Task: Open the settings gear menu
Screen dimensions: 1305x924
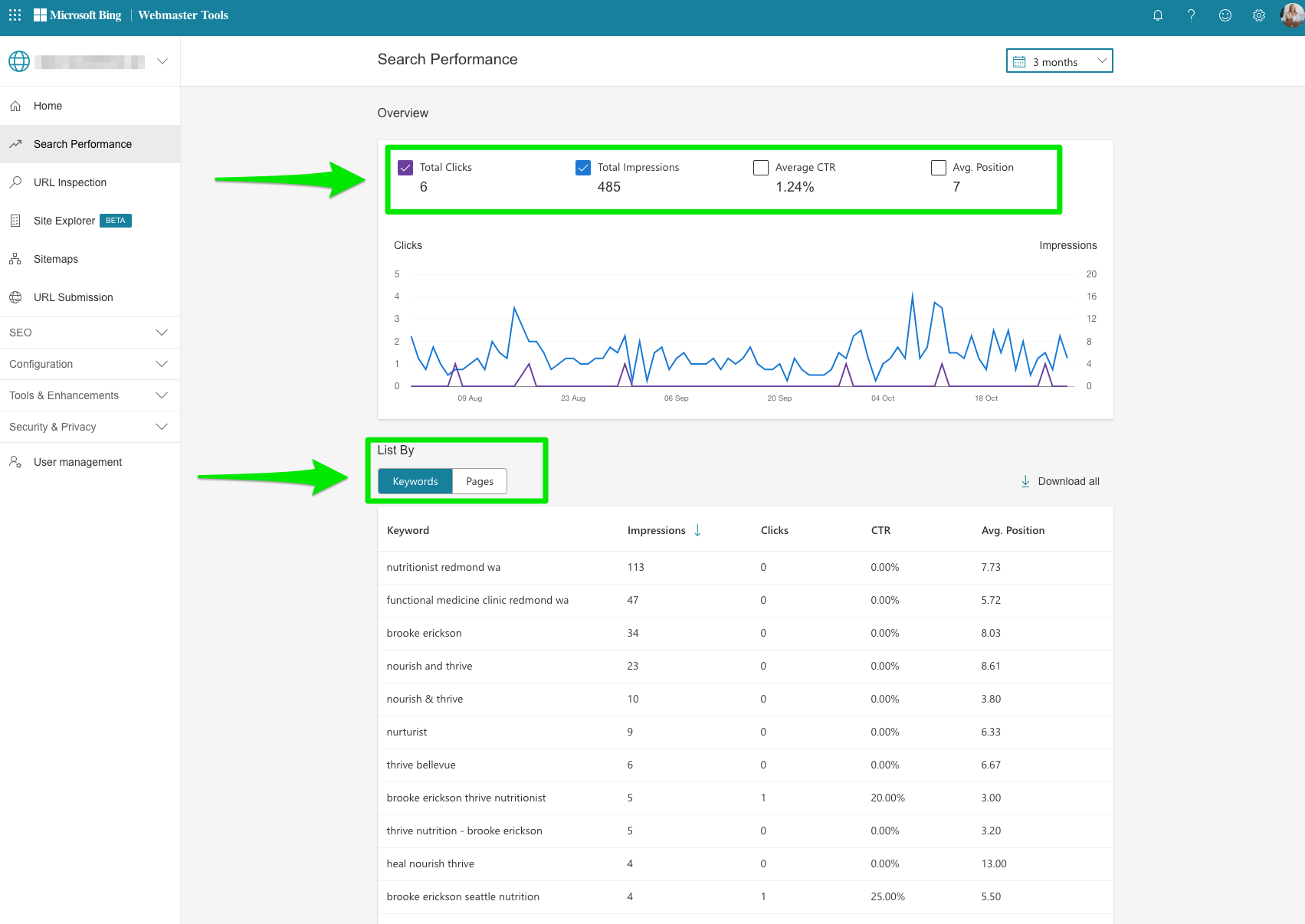Action: tap(1258, 15)
